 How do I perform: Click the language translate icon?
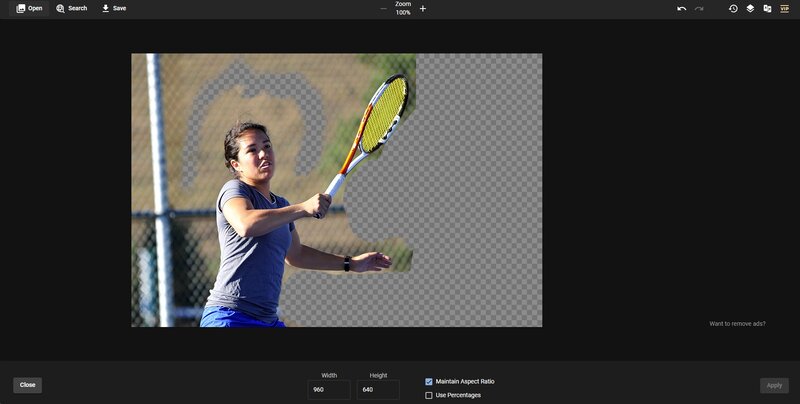click(767, 9)
